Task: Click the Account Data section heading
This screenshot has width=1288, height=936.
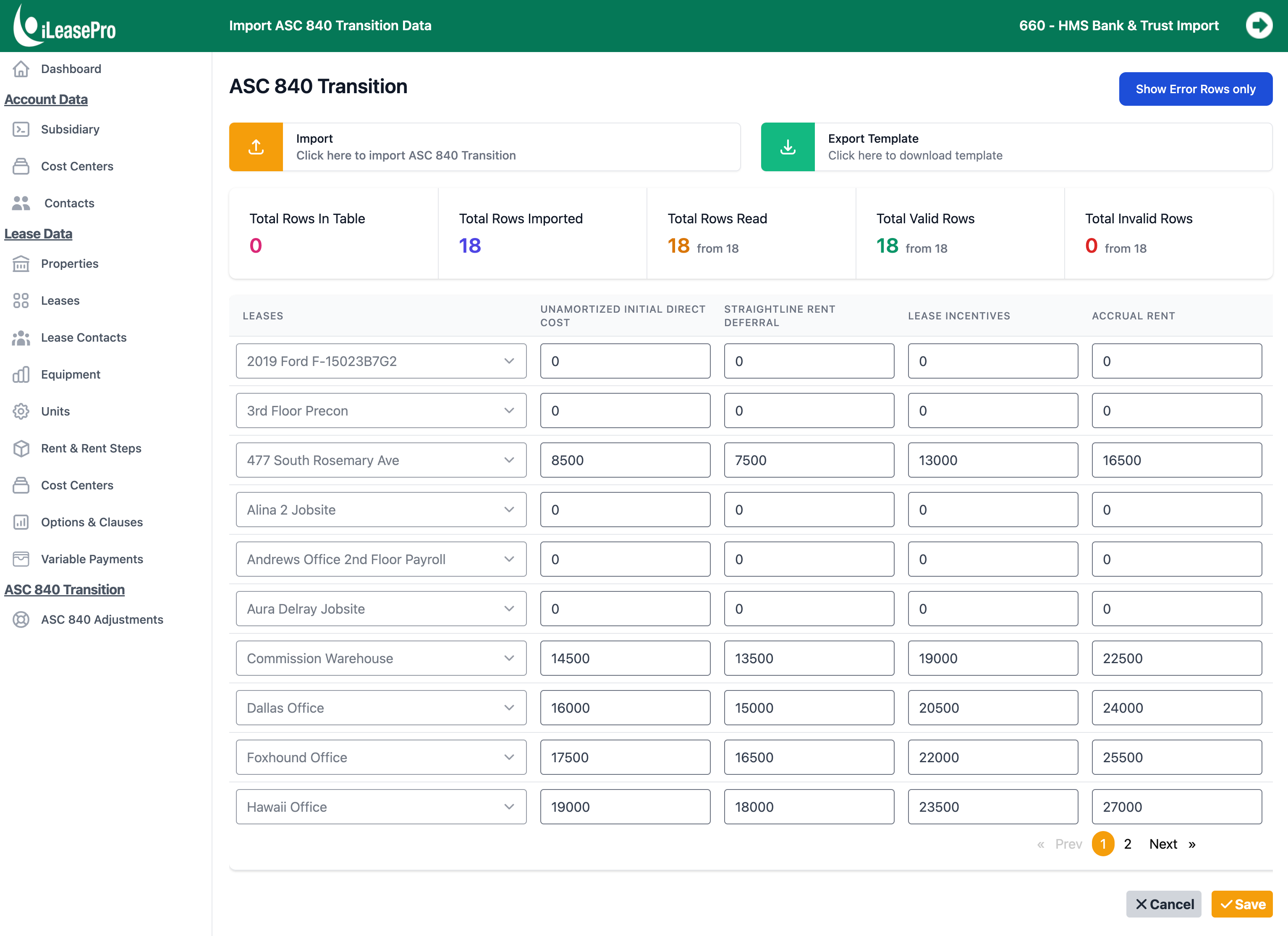Action: point(46,99)
